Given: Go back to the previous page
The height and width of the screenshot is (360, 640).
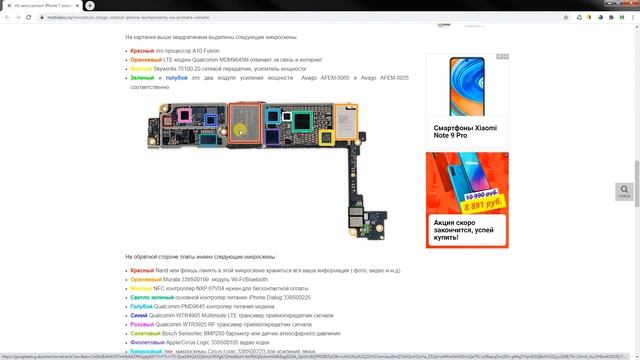Looking at the screenshot, I should 7,18.
